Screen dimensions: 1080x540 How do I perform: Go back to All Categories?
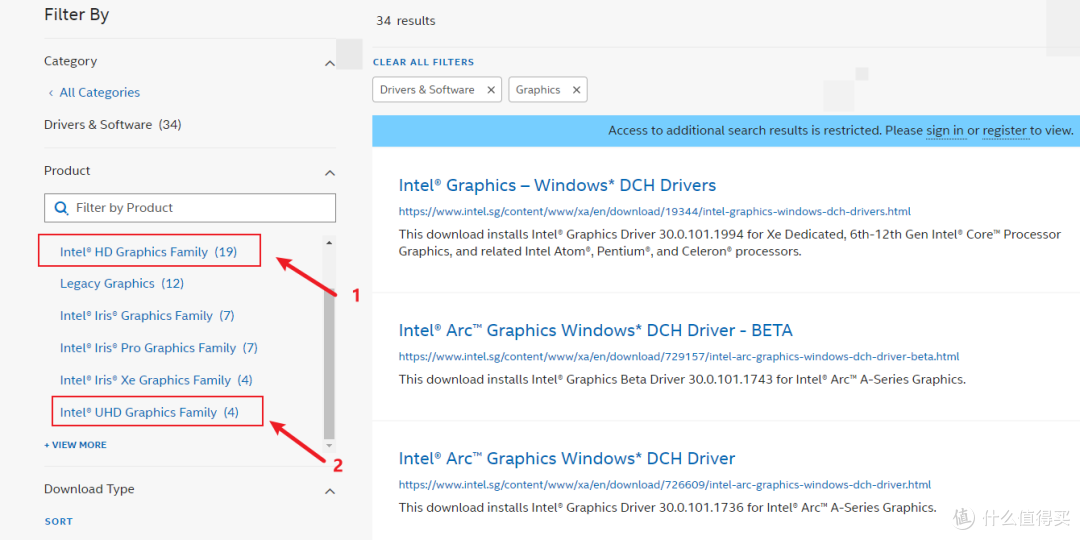point(99,93)
